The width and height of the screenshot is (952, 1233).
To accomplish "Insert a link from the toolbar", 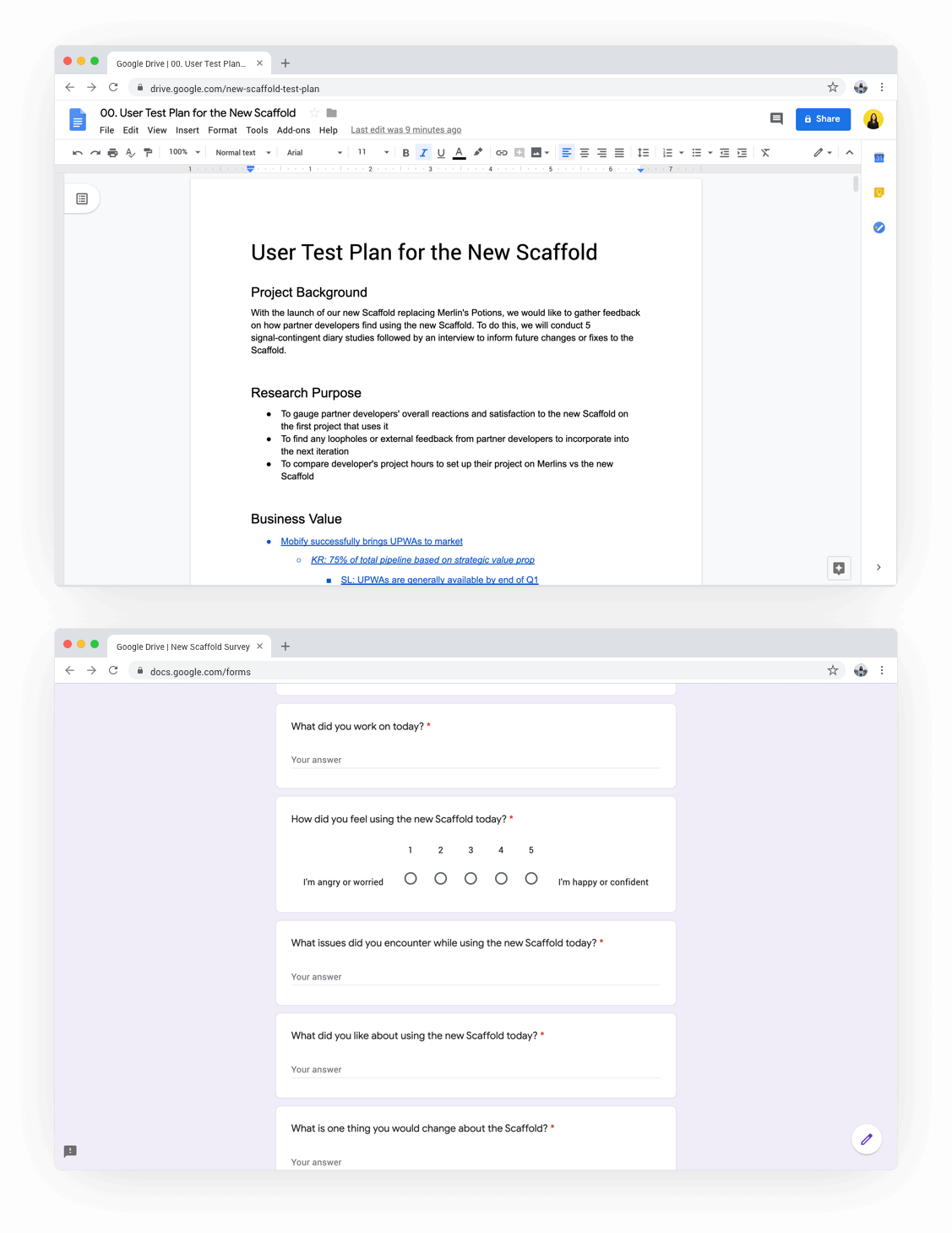I will click(x=501, y=153).
